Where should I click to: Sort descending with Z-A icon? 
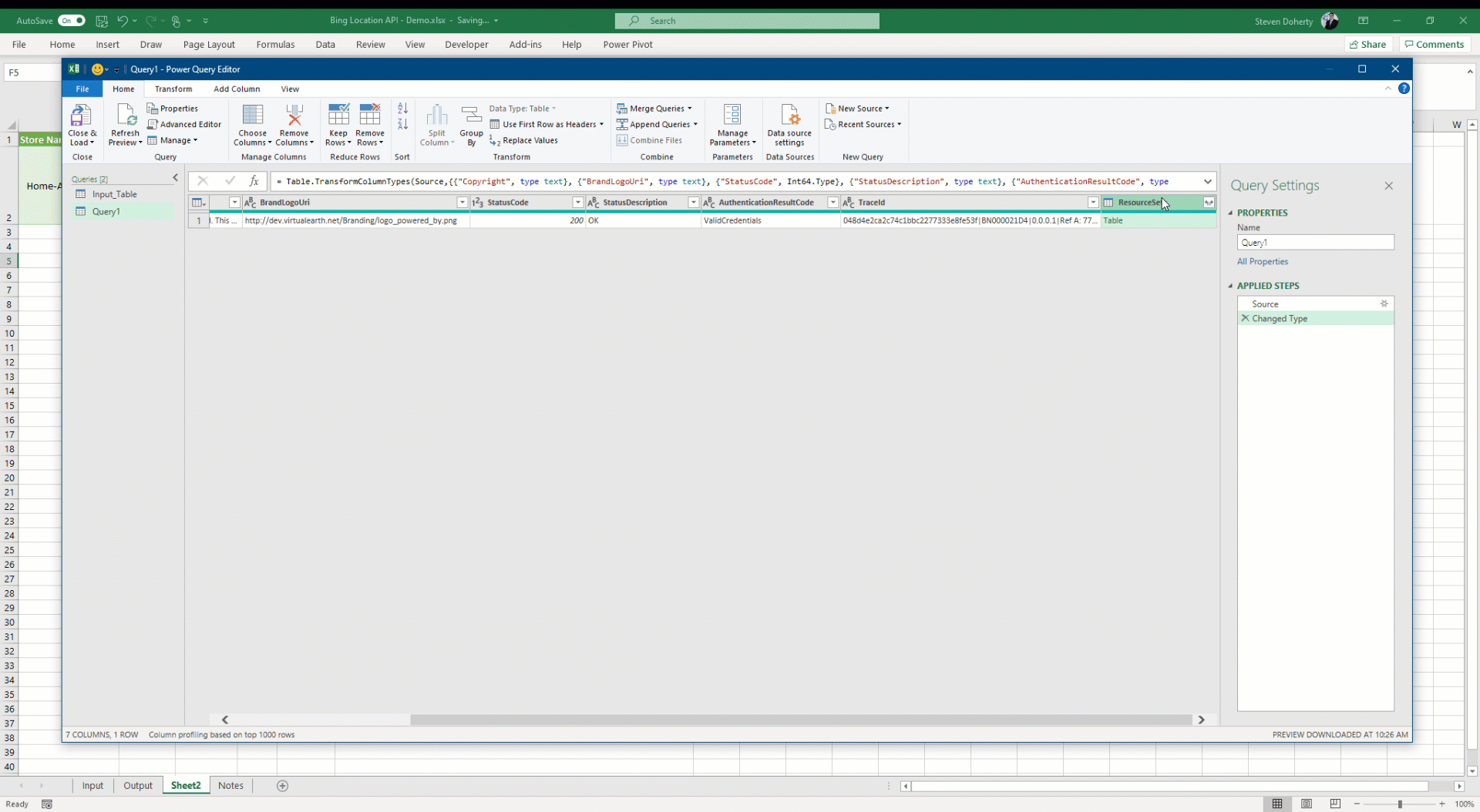402,124
